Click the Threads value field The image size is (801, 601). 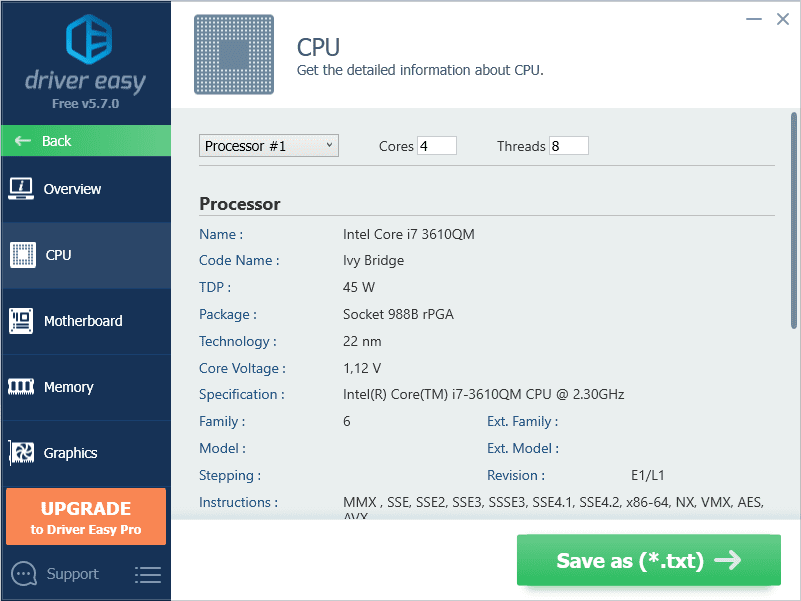(568, 146)
